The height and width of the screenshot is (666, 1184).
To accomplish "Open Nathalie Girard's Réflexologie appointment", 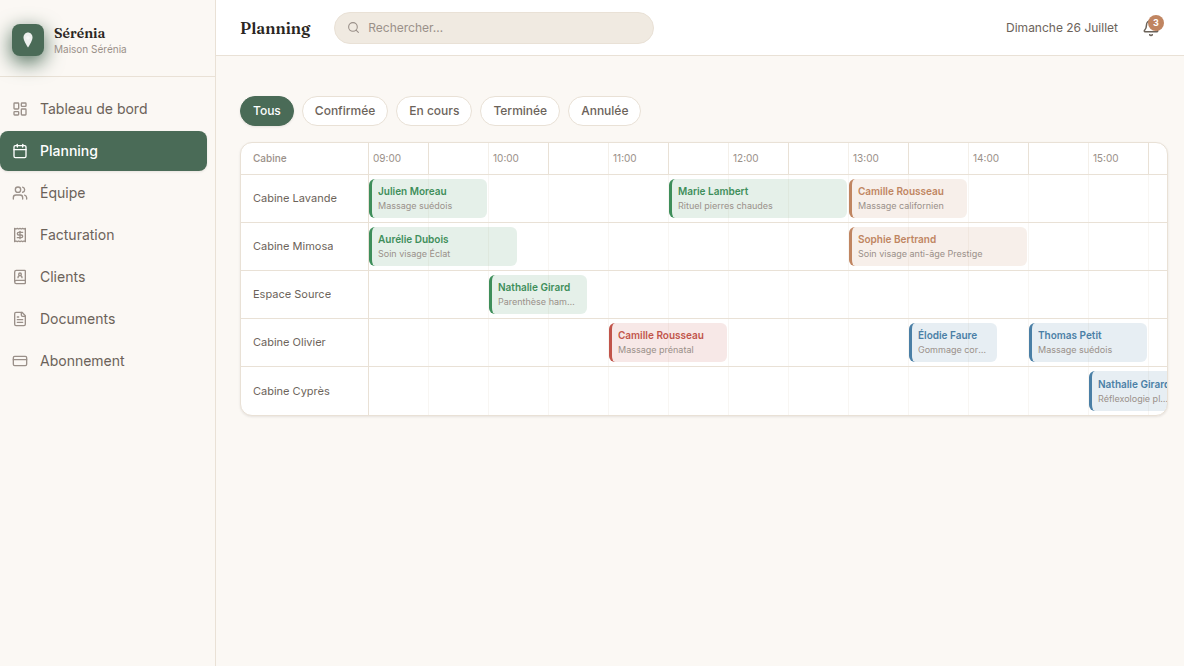I will click(x=1128, y=391).
